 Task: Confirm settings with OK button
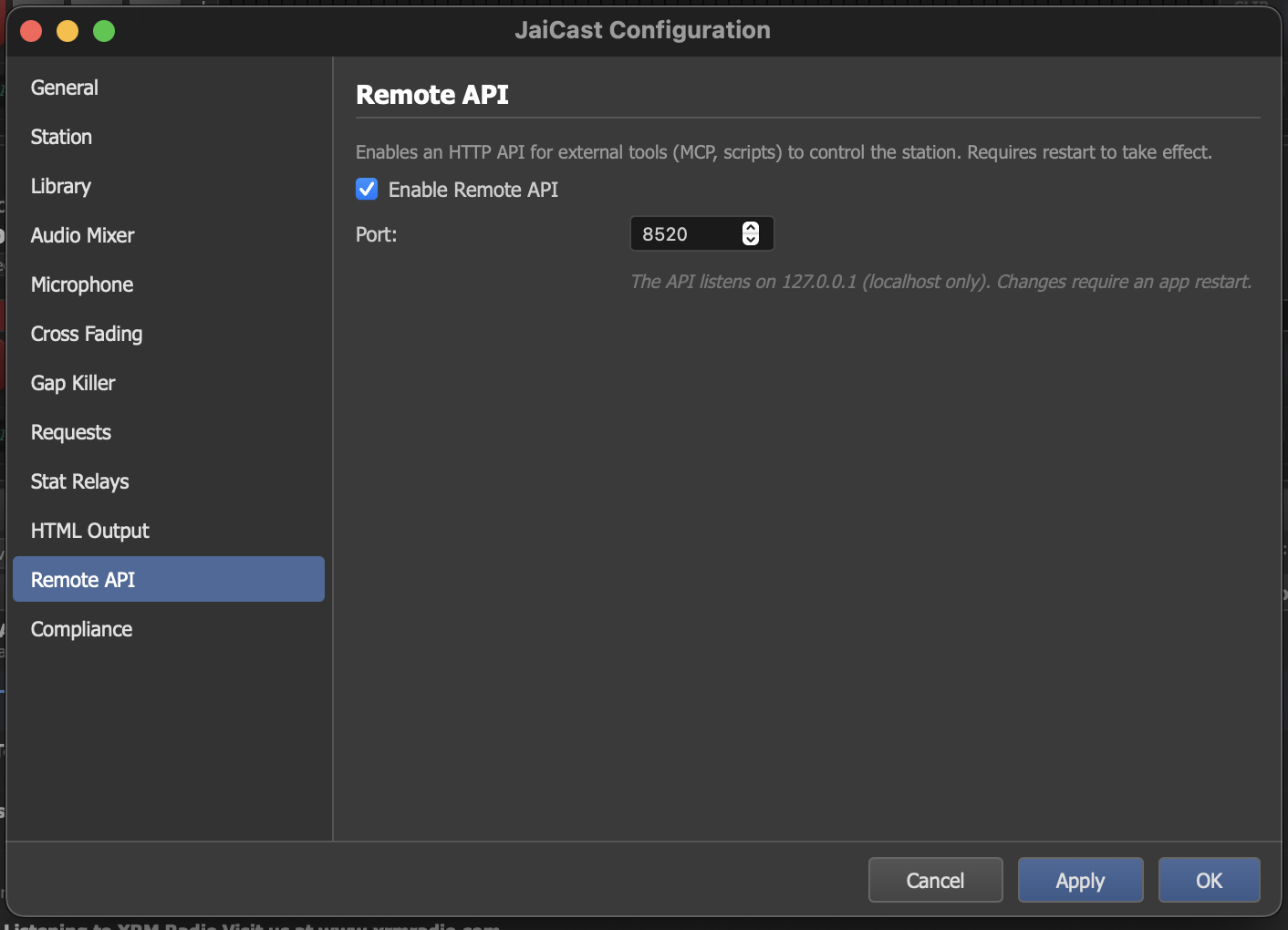coord(1209,880)
